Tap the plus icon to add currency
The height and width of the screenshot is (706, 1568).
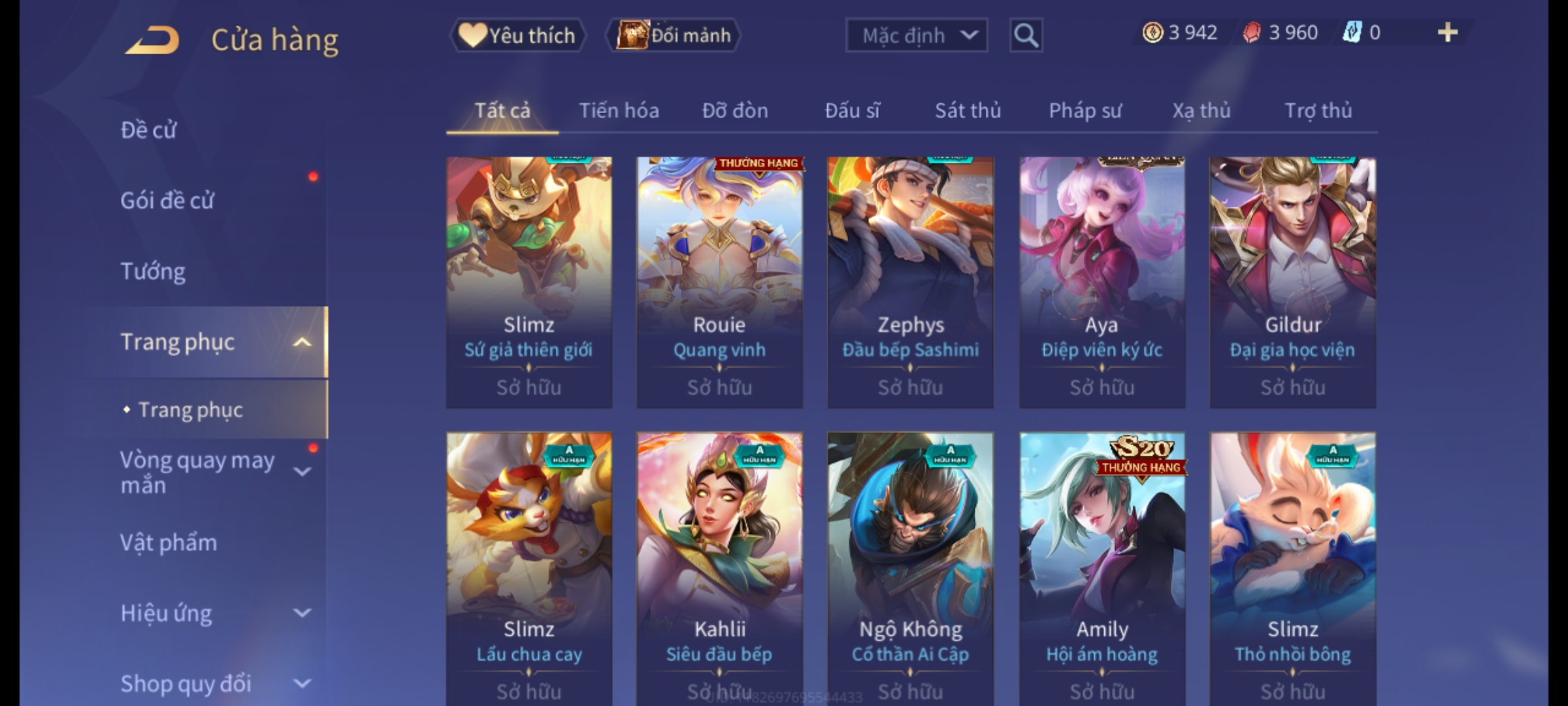(x=1448, y=33)
